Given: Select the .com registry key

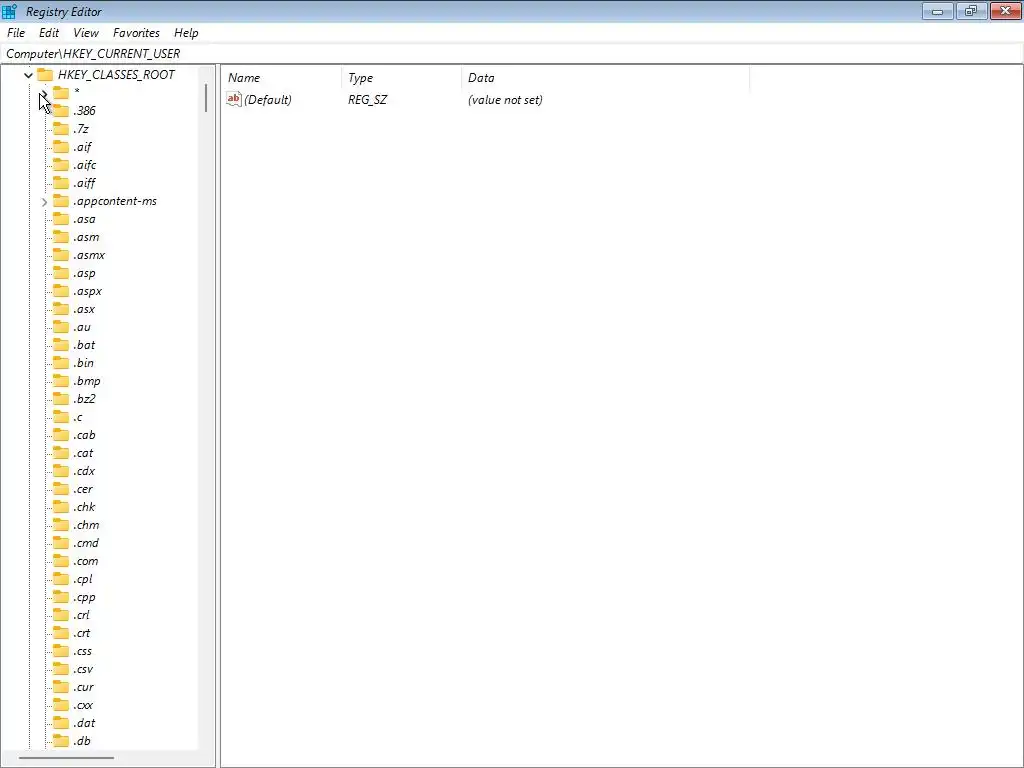Looking at the screenshot, I should pyautogui.click(x=85, y=561).
